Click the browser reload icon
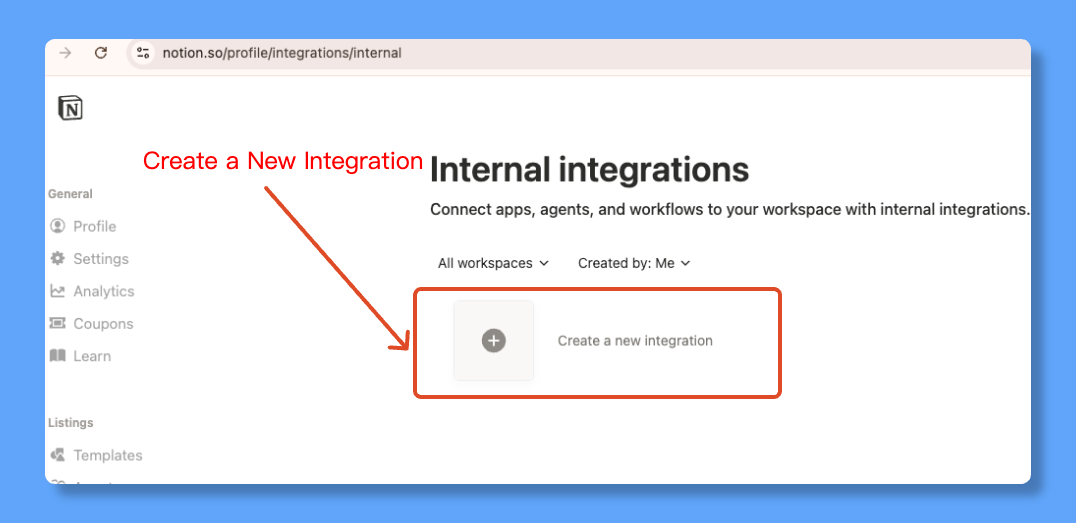The width and height of the screenshot is (1076, 523). [101, 53]
